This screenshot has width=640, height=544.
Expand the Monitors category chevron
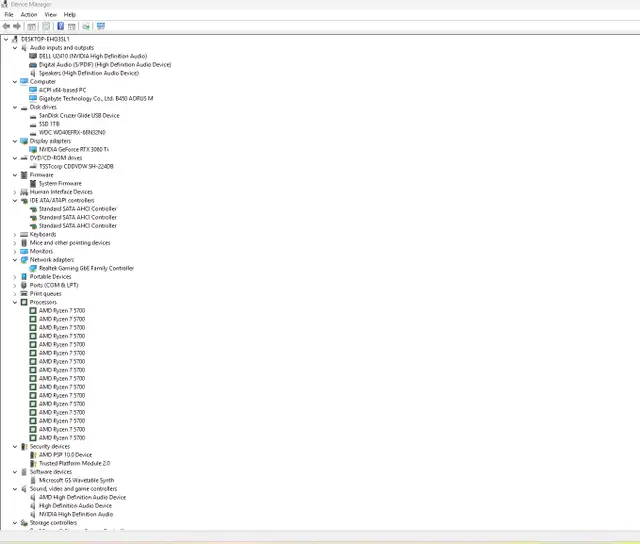pos(15,251)
